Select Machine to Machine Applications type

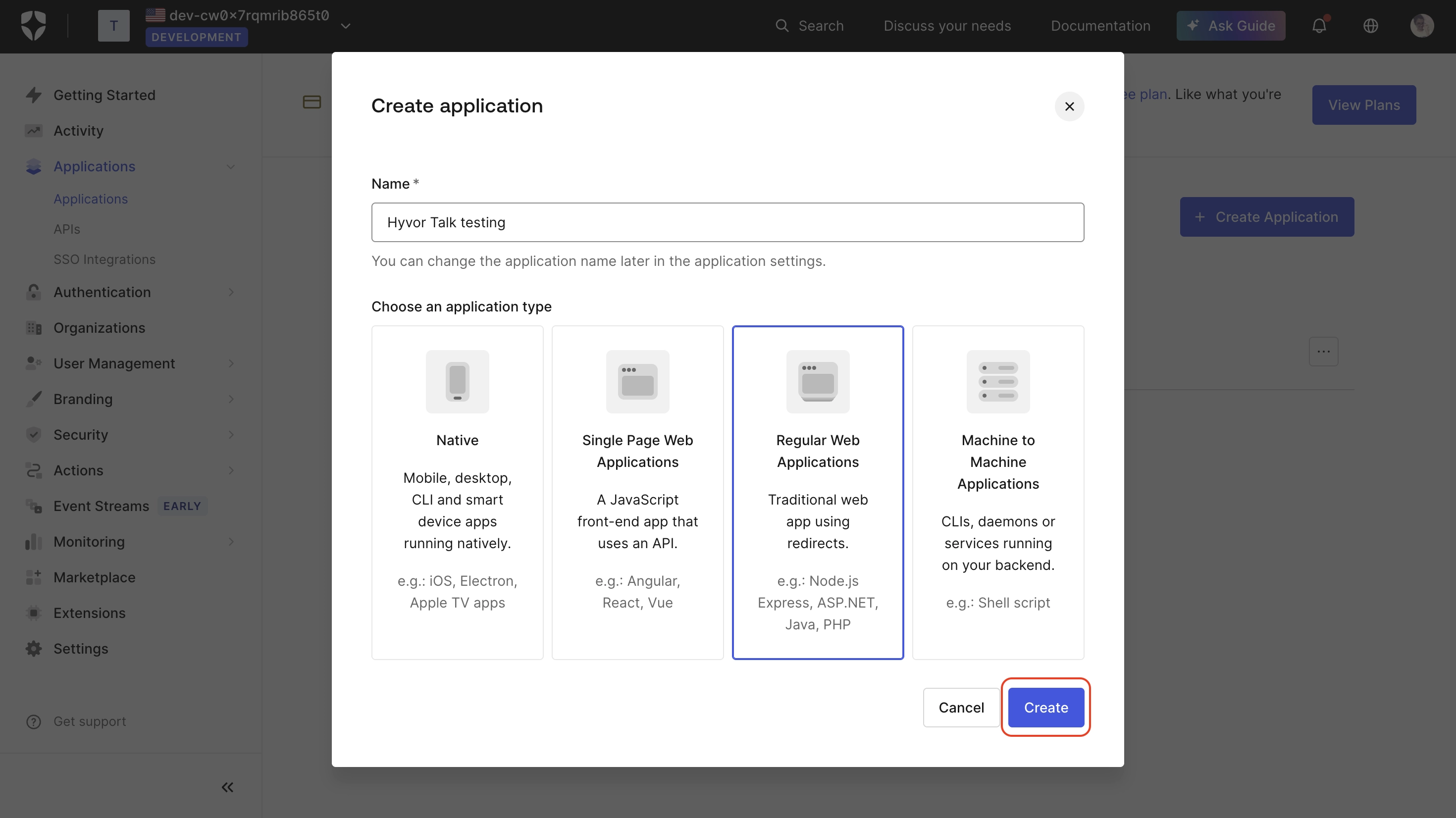click(997, 492)
